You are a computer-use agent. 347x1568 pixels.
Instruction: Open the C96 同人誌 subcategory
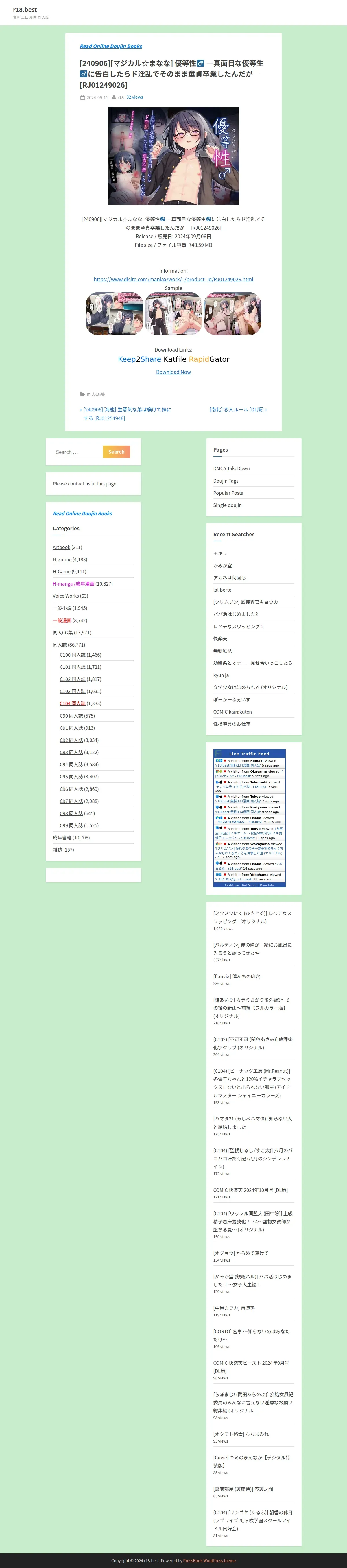point(71,789)
